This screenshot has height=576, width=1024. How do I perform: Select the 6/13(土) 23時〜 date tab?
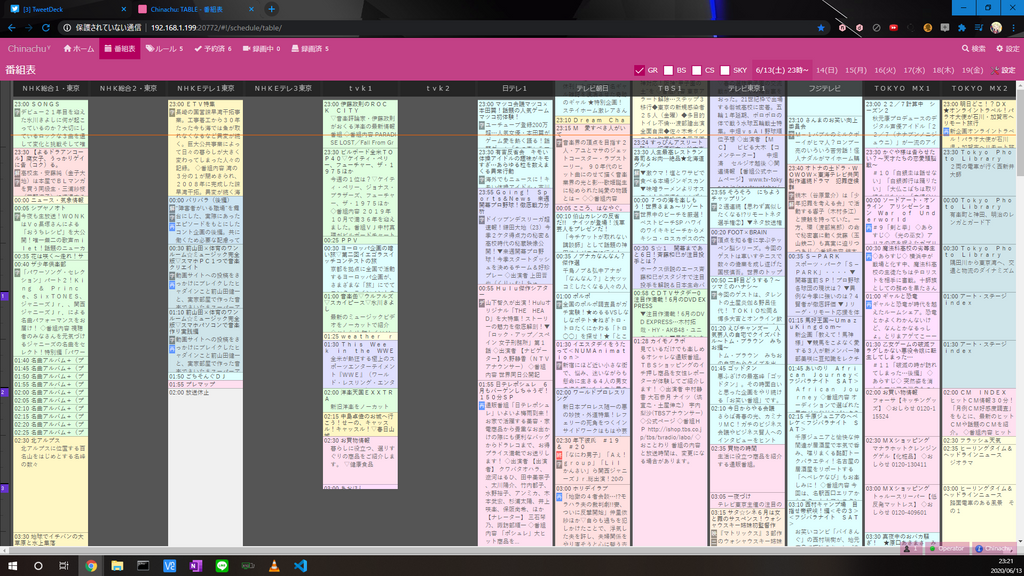click(782, 71)
